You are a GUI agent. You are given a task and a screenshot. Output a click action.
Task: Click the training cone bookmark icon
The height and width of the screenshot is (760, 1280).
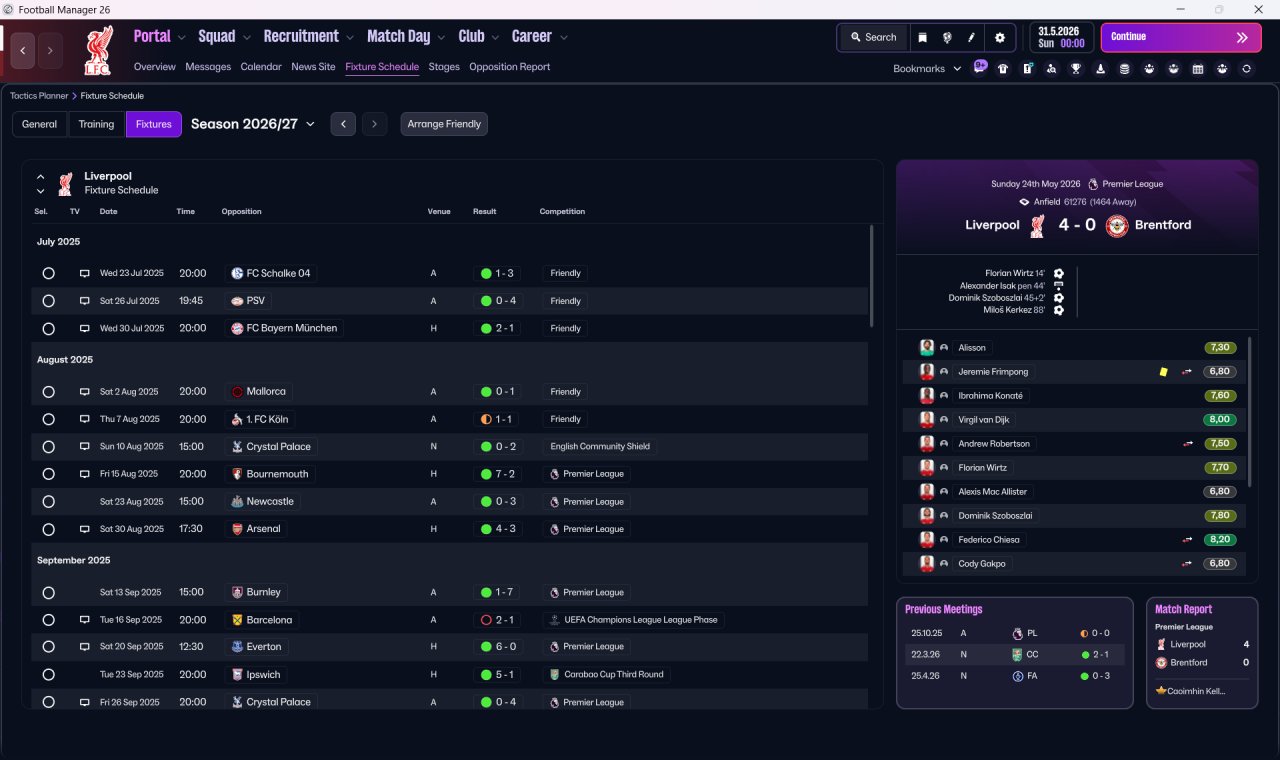1101,69
